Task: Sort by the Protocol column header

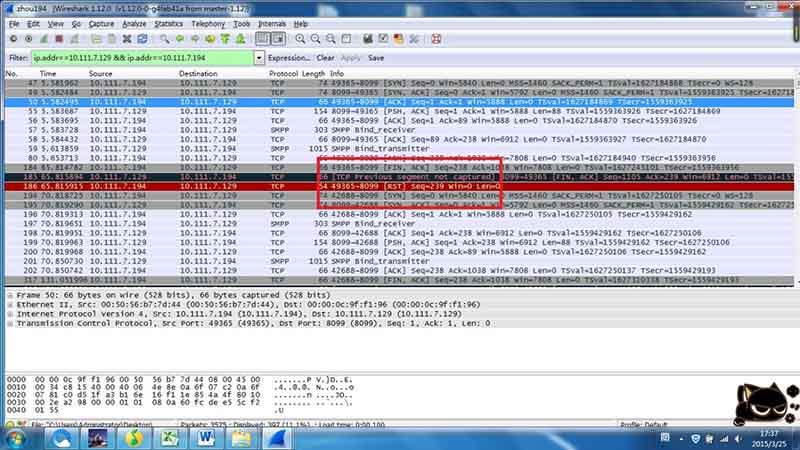Action: [283, 74]
